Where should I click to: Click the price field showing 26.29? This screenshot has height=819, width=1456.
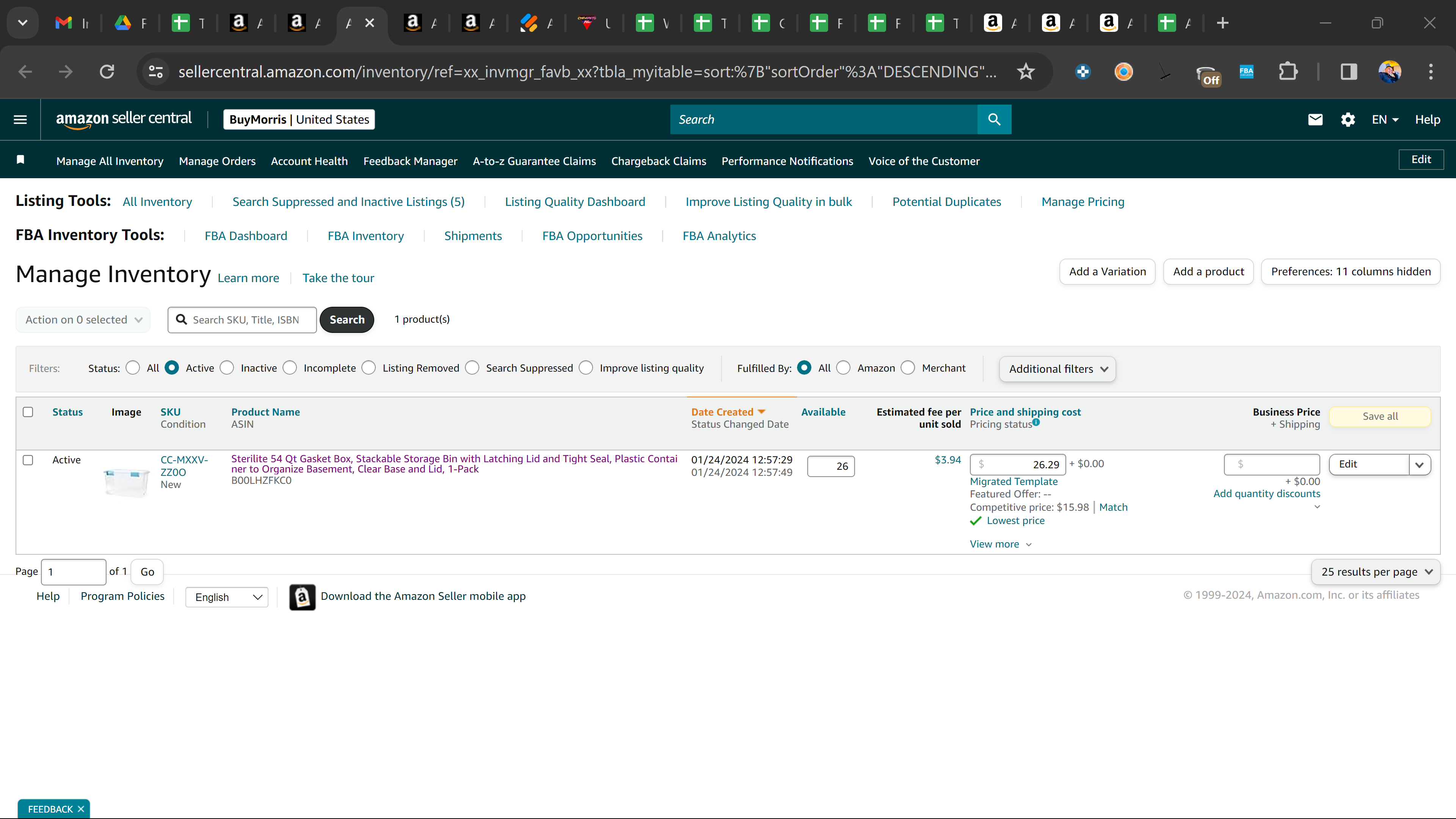[x=1018, y=464]
